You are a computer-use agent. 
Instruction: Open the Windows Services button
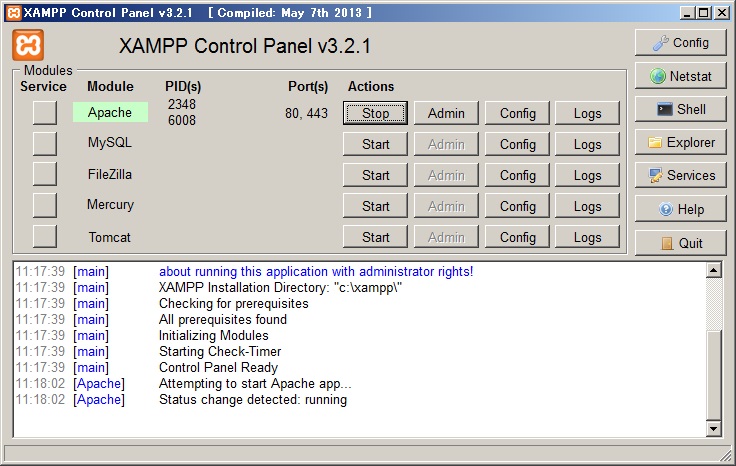[x=680, y=175]
